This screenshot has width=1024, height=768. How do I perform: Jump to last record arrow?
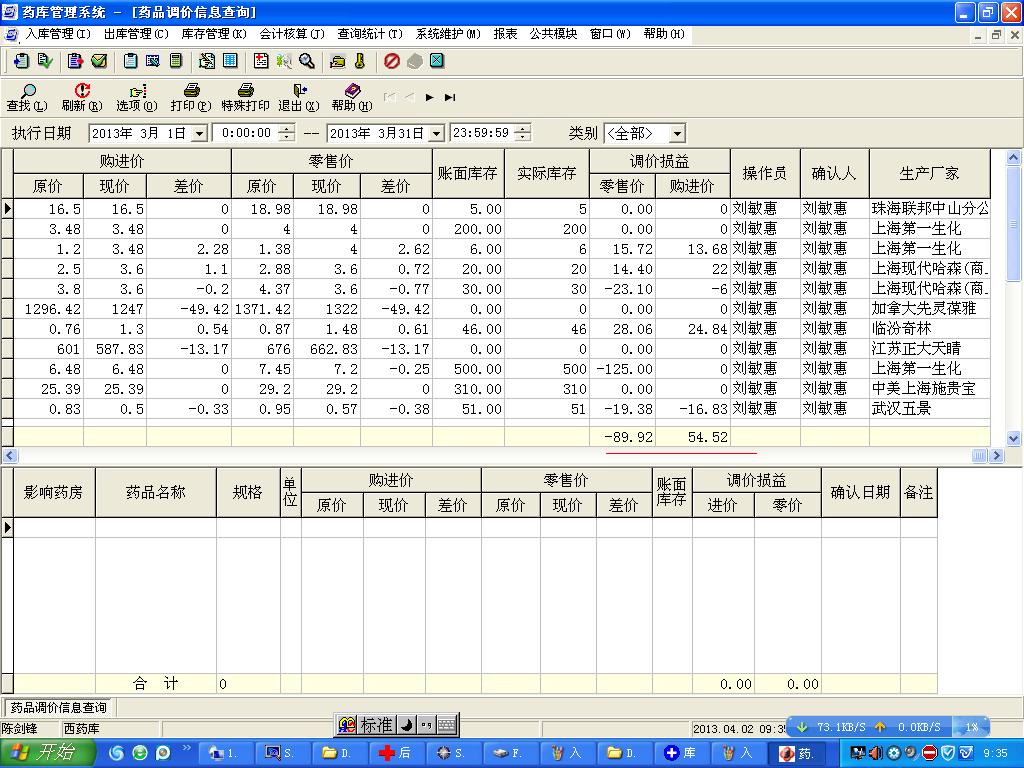[x=450, y=97]
